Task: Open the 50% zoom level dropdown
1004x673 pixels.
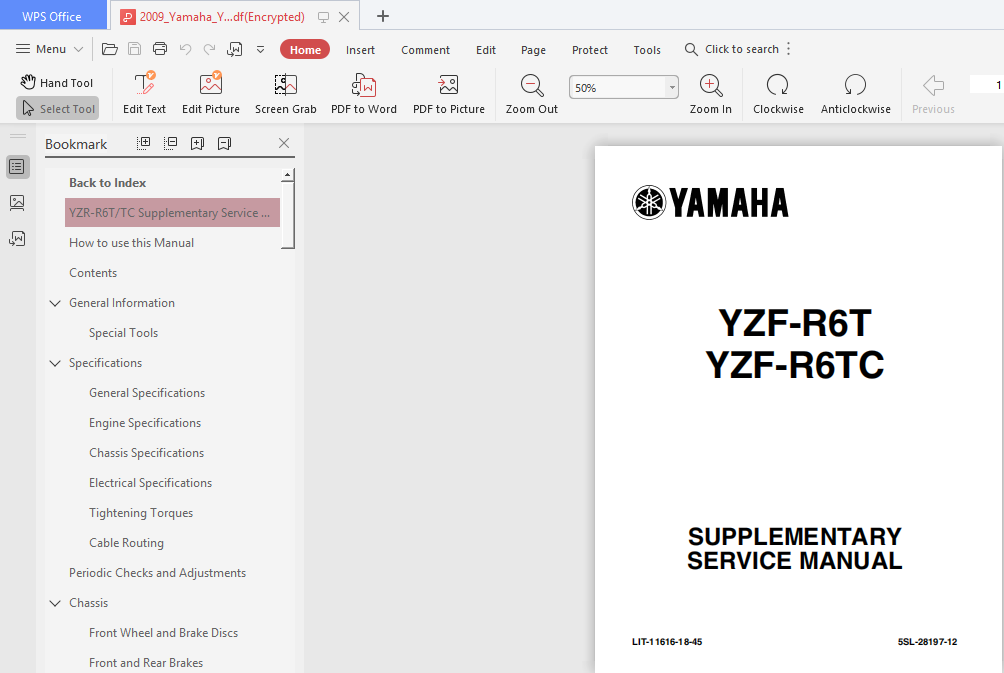Action: [672, 88]
